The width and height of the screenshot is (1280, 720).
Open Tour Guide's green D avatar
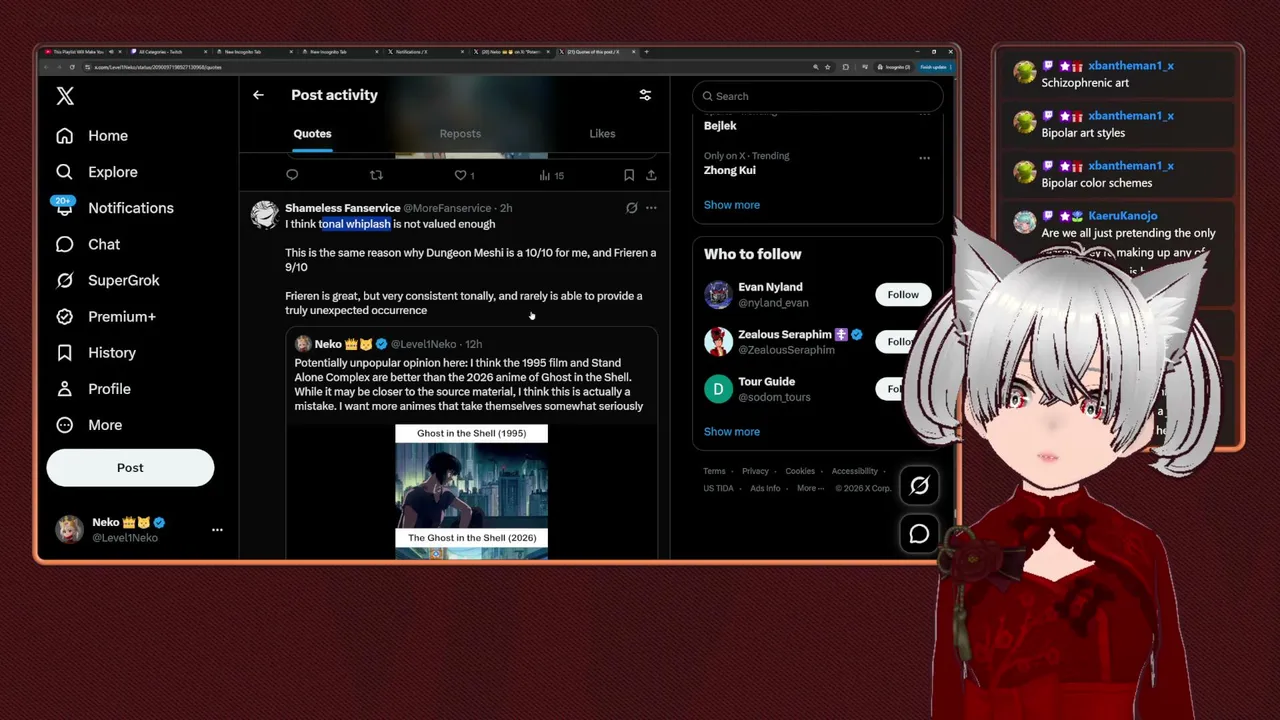718,389
